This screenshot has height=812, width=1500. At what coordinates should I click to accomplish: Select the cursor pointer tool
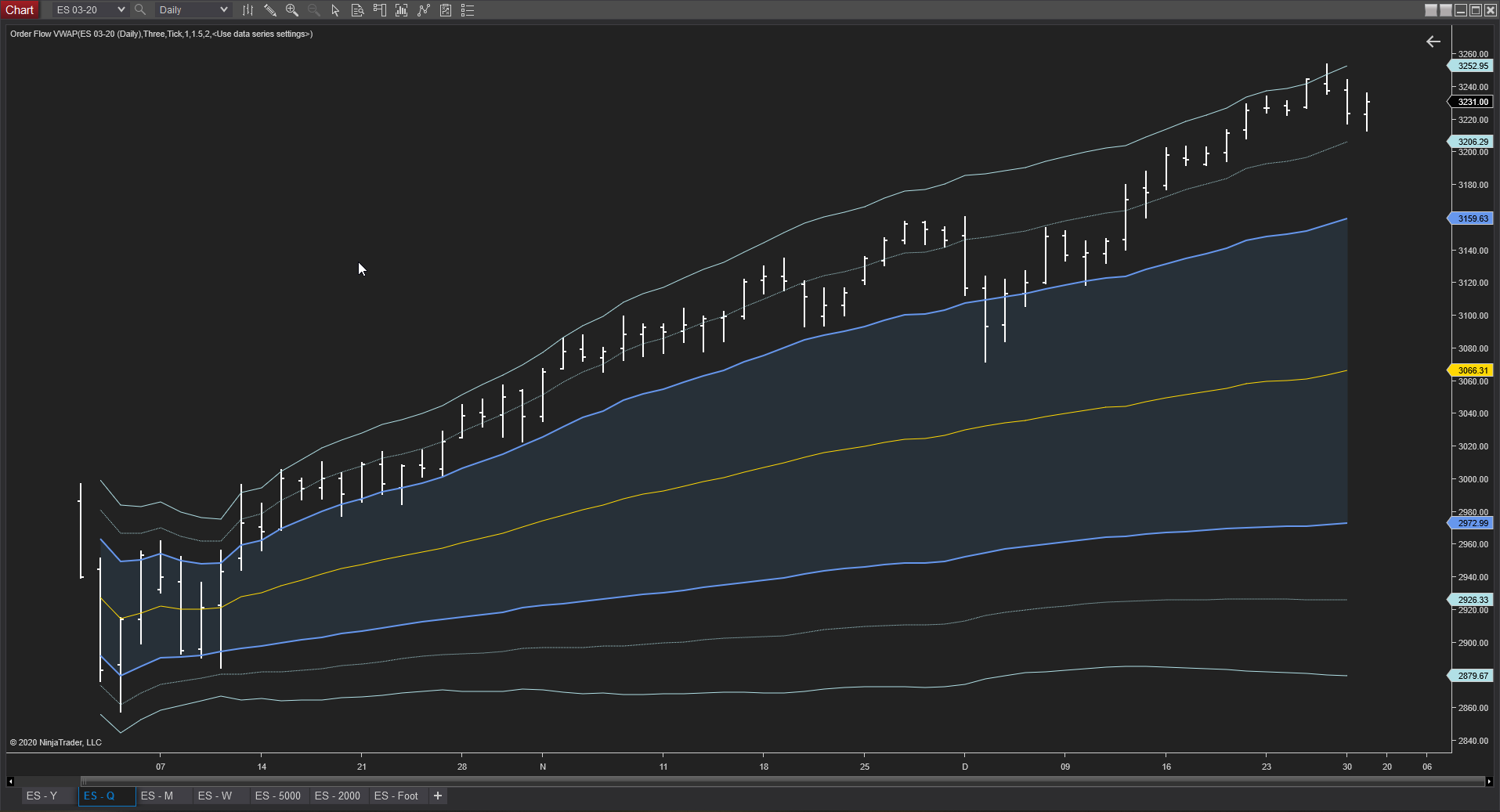click(x=335, y=9)
